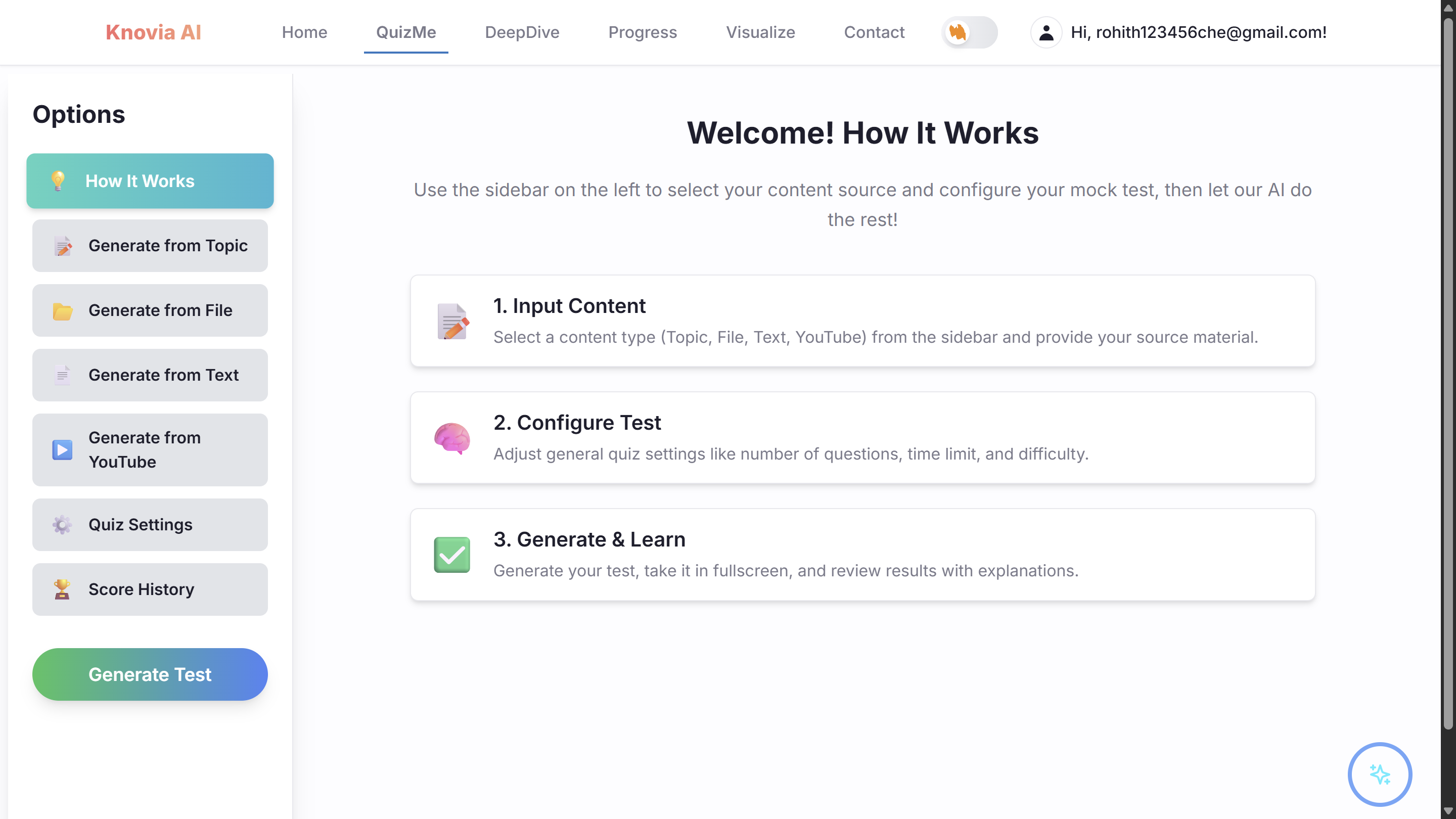Click the lightbulb icon on How It Works

click(58, 181)
